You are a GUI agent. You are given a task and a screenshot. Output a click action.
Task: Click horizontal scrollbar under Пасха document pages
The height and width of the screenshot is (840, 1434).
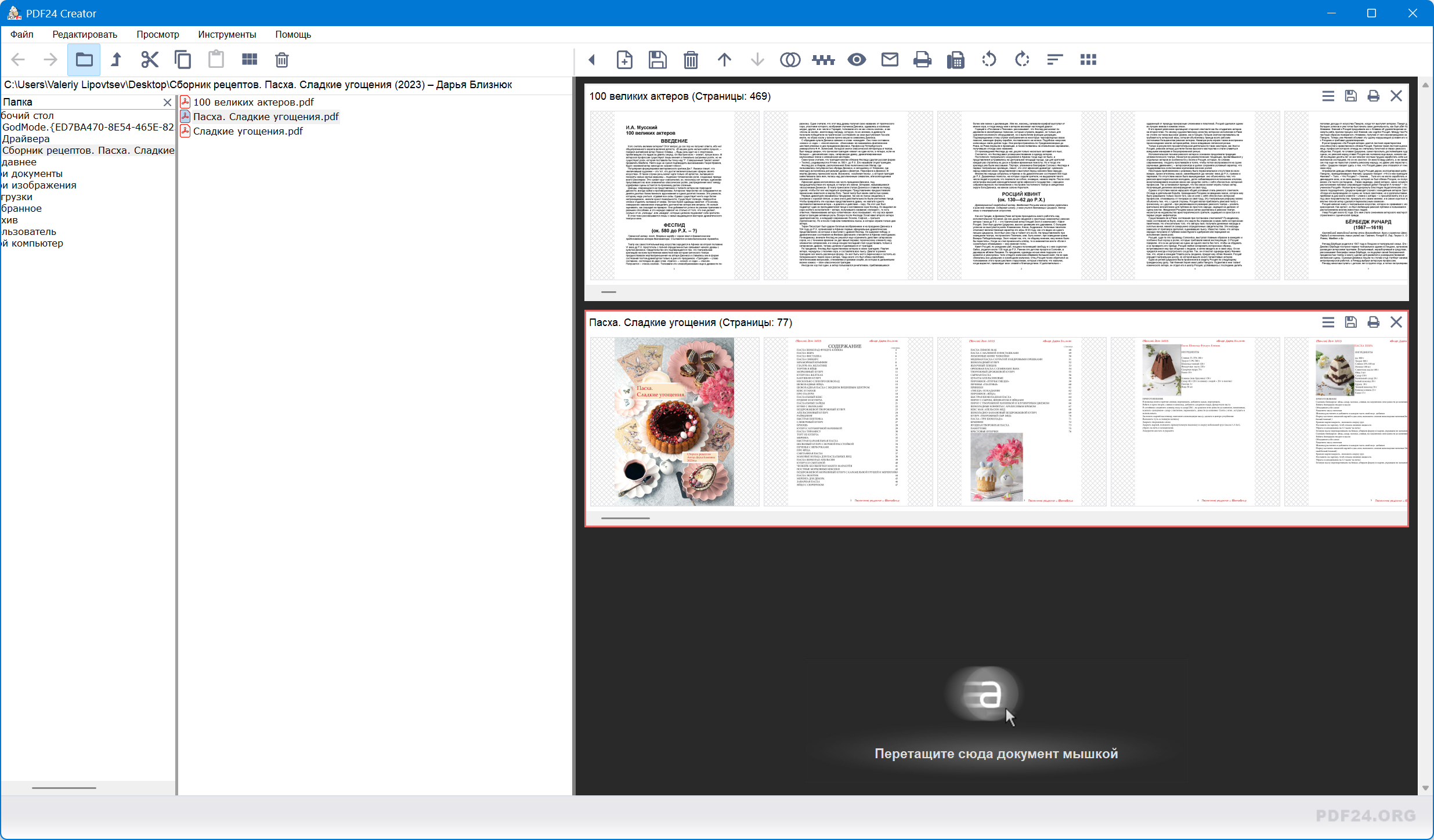click(x=625, y=518)
